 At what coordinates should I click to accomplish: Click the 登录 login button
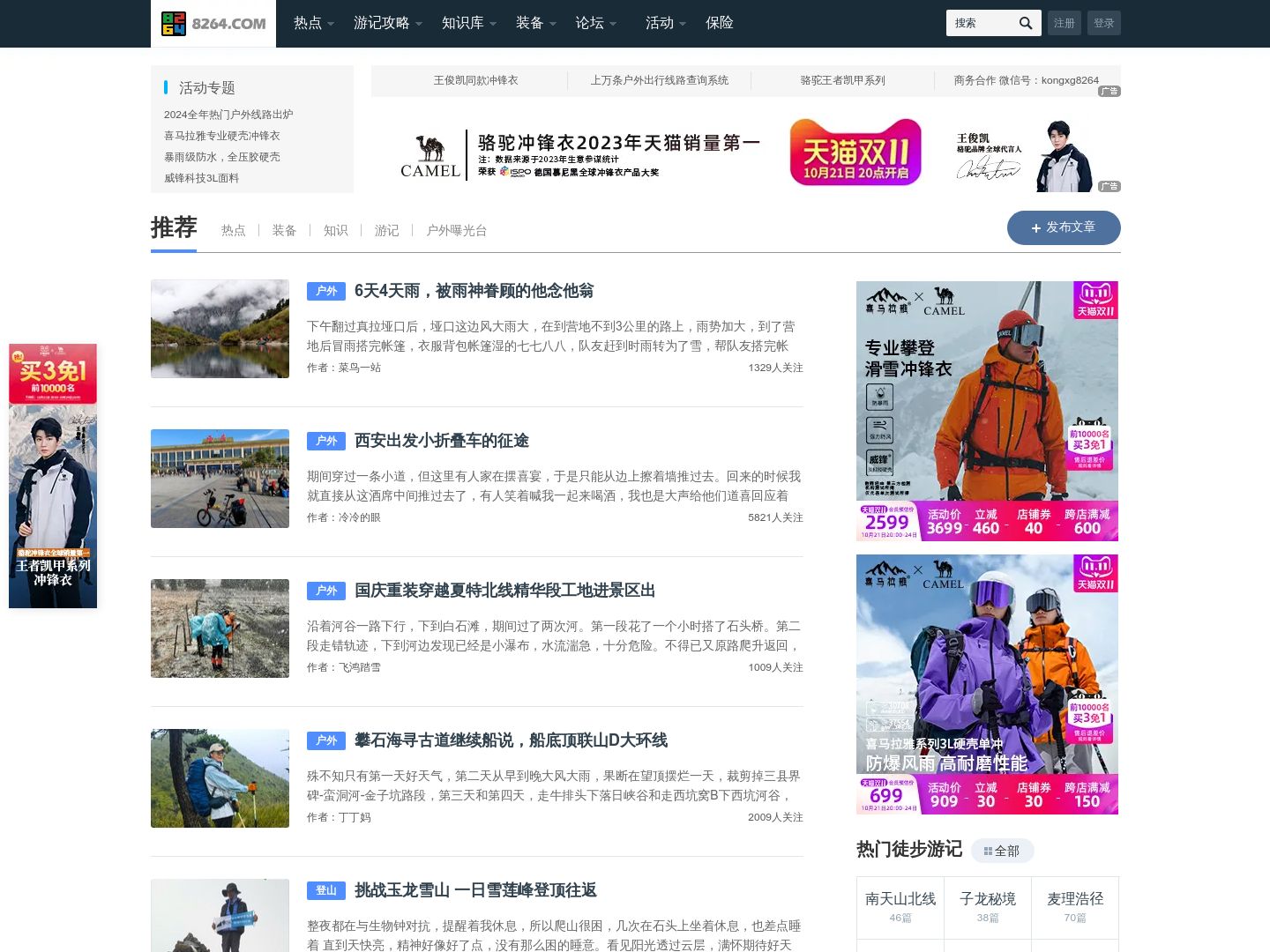click(x=1104, y=23)
